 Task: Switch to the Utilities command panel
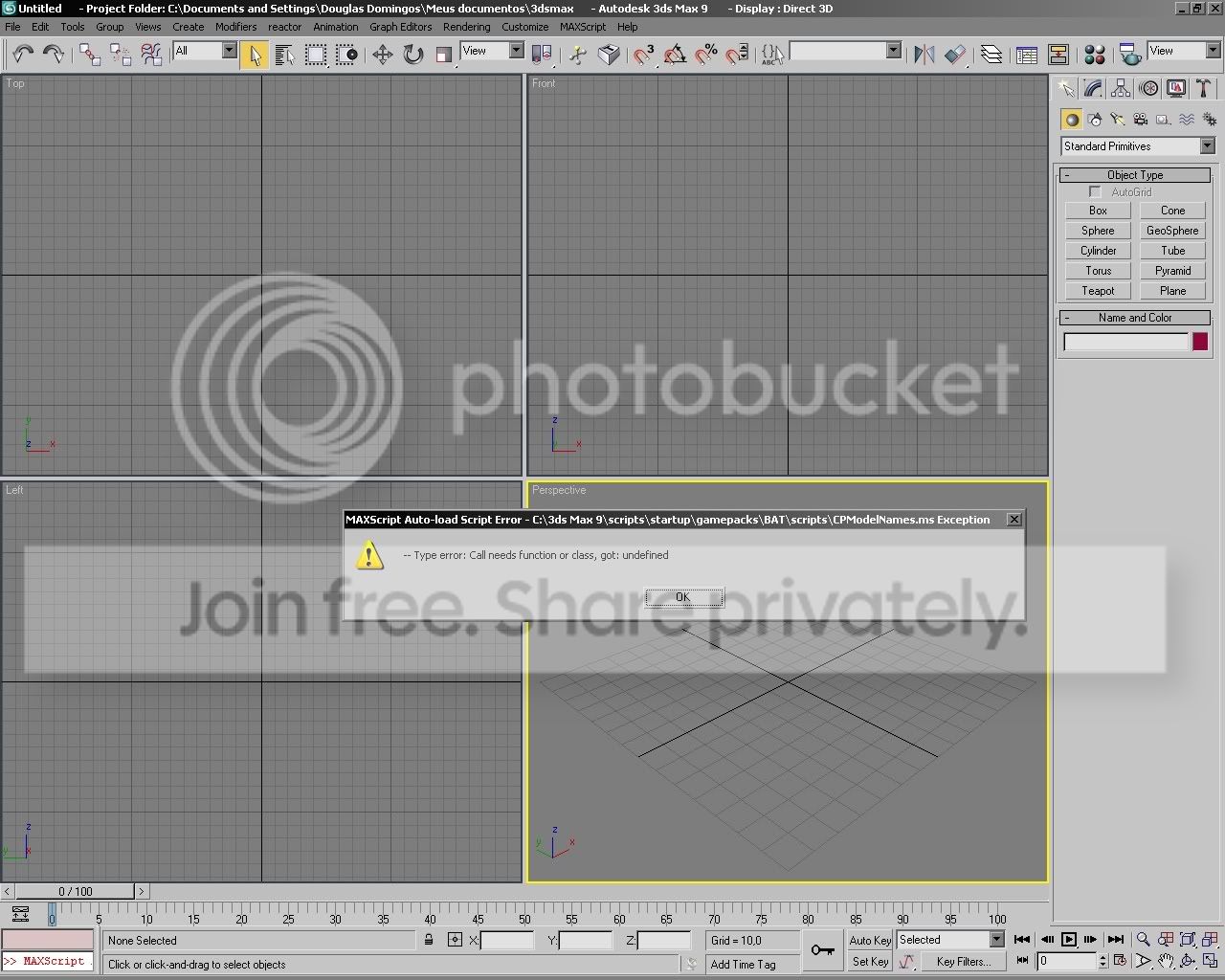[x=1204, y=89]
